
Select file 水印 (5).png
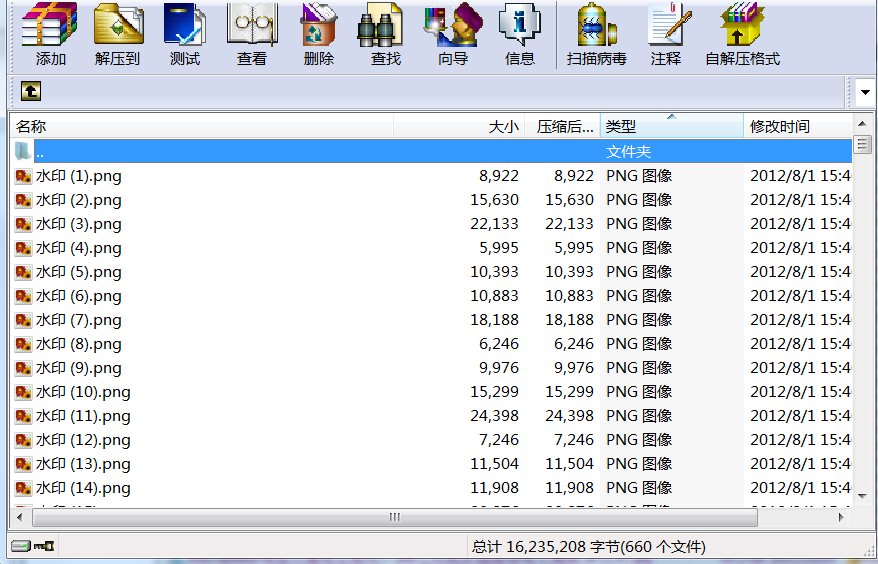point(432,272)
